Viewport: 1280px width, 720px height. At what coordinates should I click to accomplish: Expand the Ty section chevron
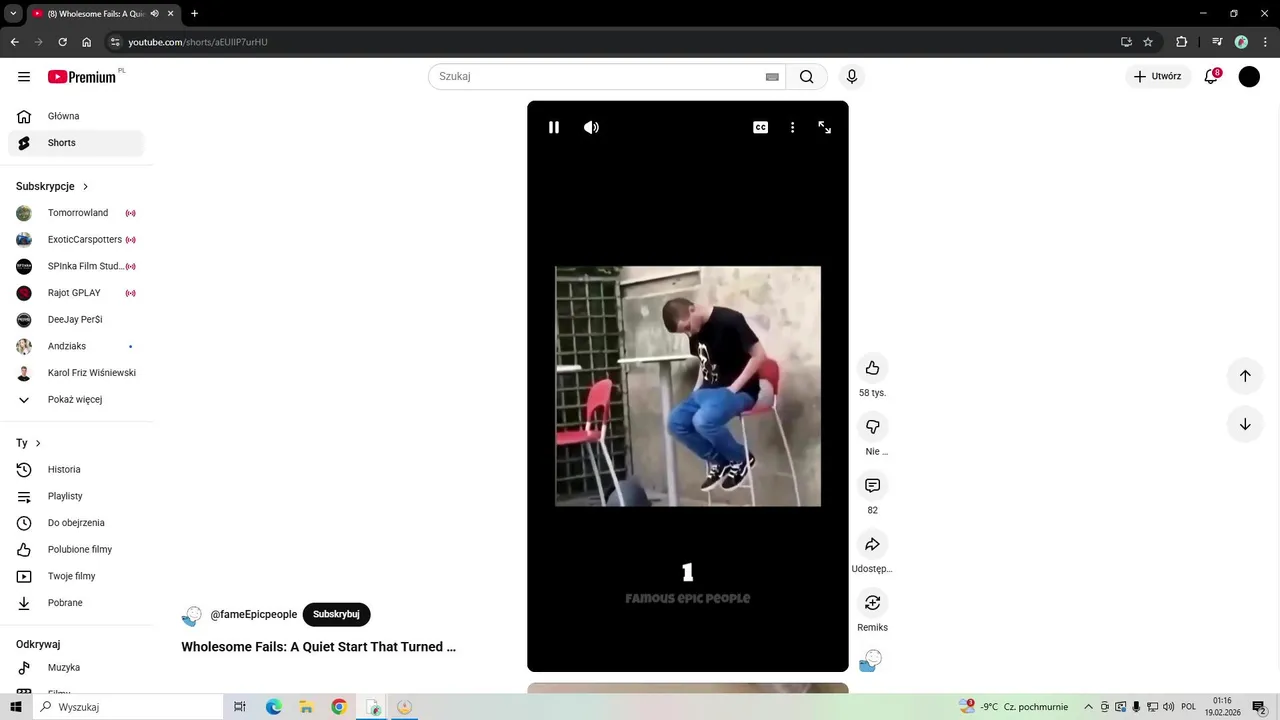click(x=38, y=443)
